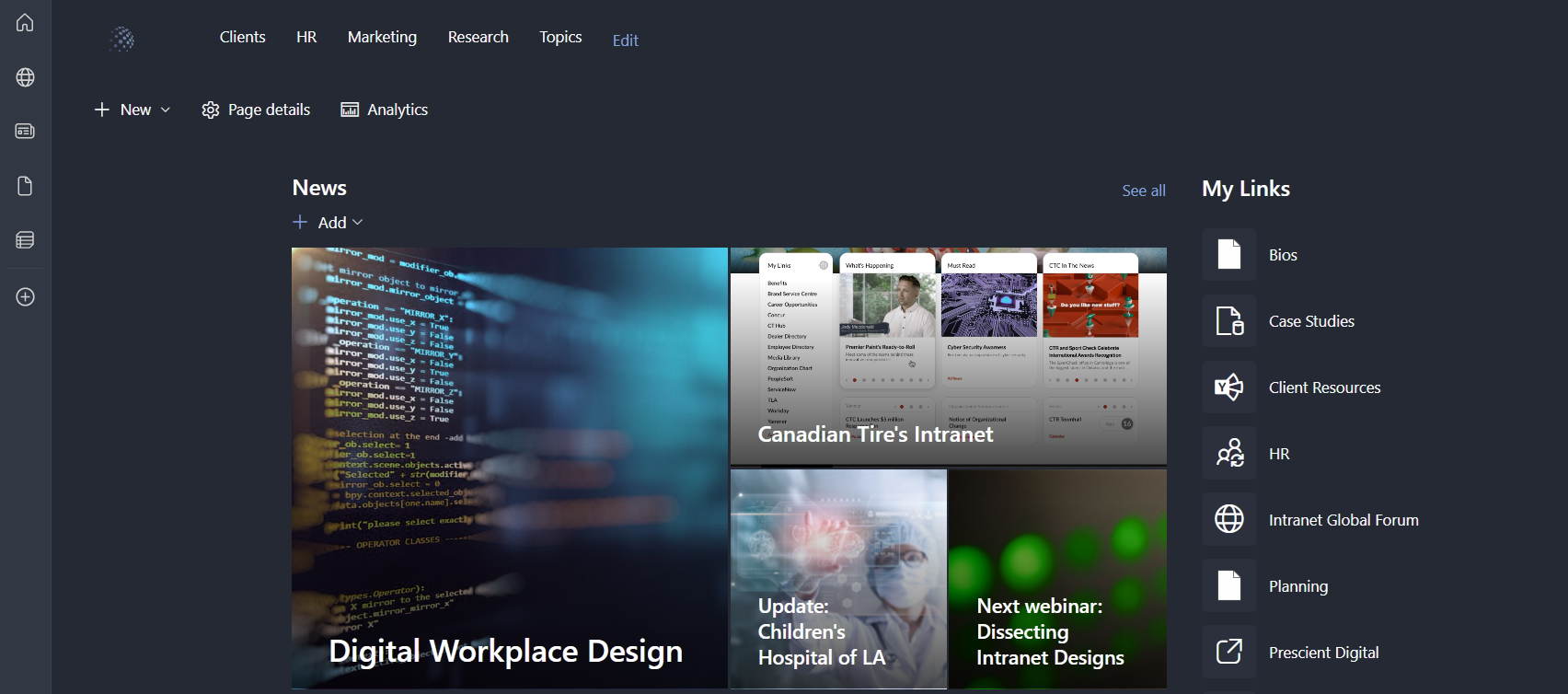Select the Research navigation item

478,37
